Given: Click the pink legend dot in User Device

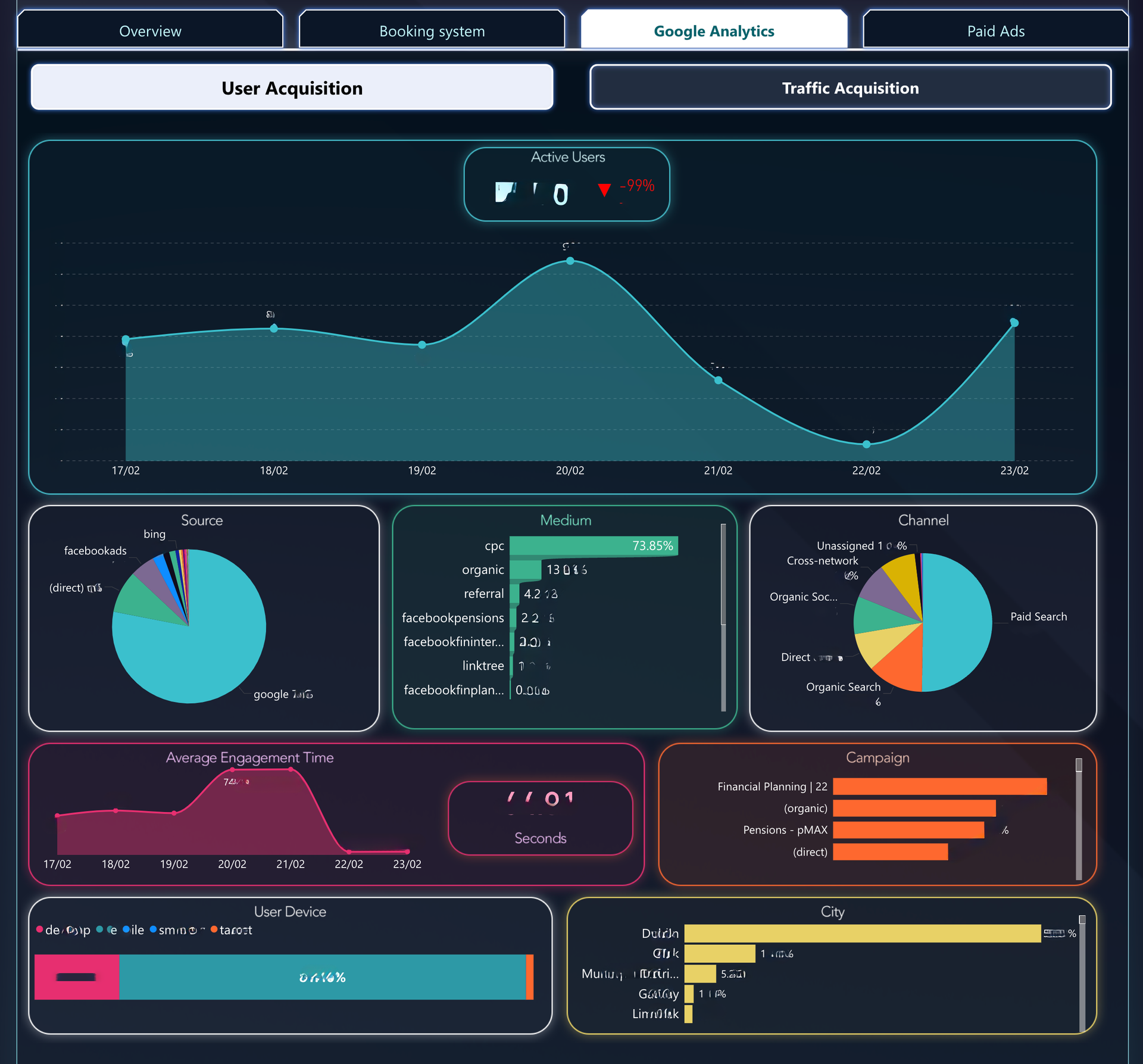Looking at the screenshot, I should 39,929.
